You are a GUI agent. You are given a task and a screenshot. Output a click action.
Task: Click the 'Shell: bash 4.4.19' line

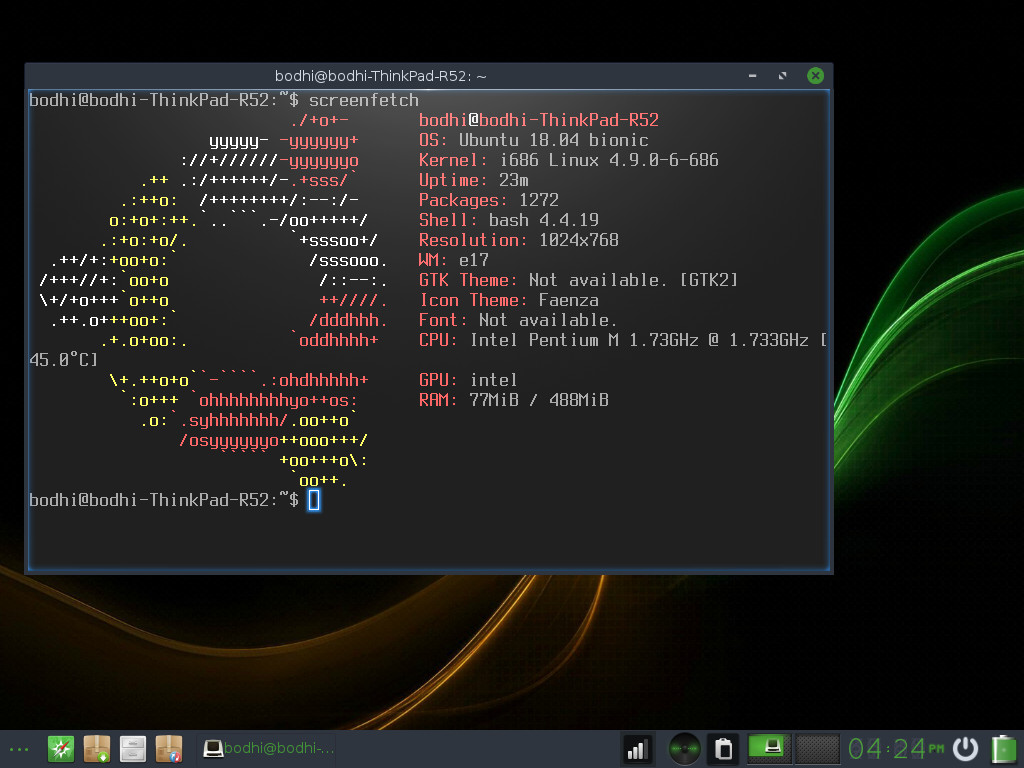point(509,220)
